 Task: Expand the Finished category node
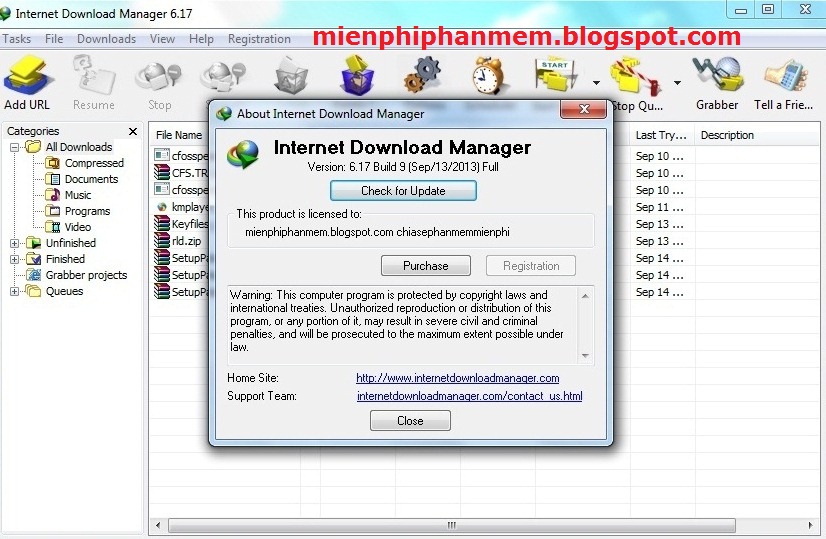pos(14,259)
